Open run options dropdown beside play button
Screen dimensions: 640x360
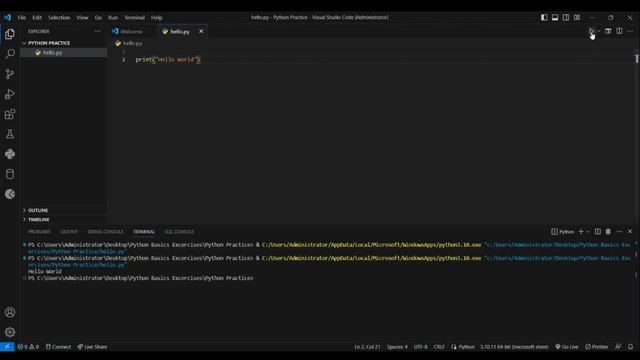tap(598, 31)
